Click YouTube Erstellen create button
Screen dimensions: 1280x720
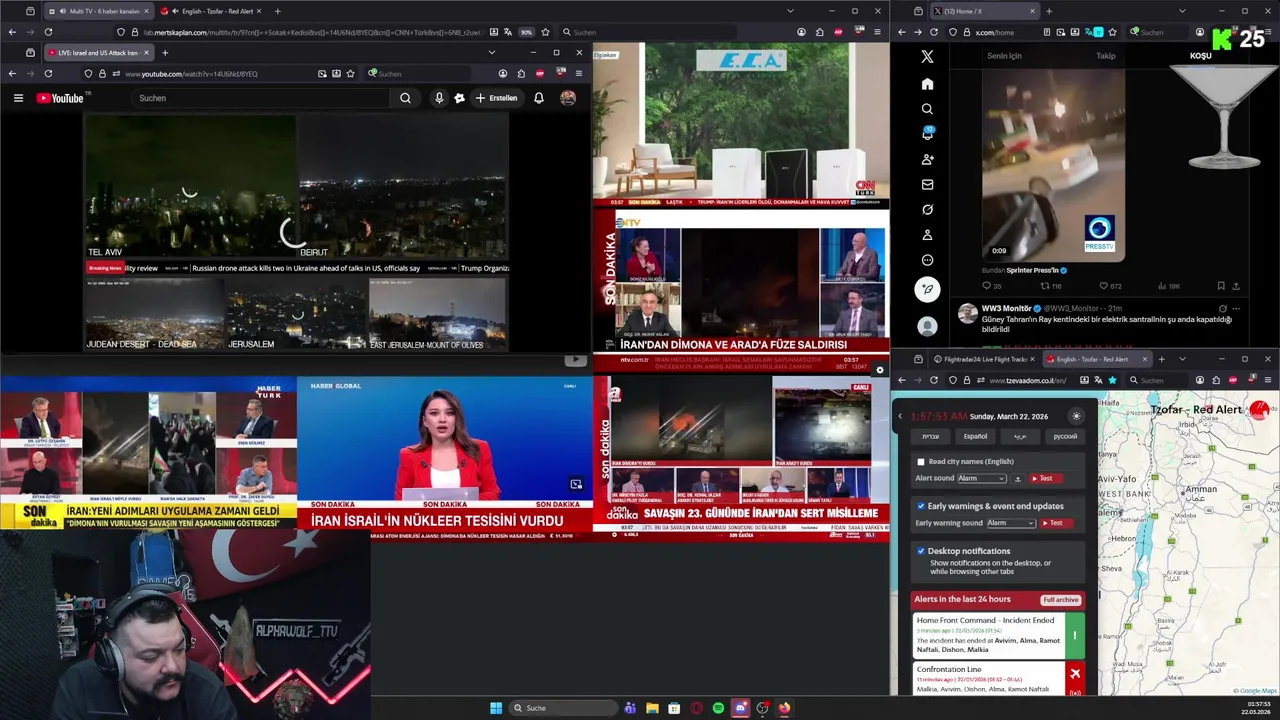497,98
